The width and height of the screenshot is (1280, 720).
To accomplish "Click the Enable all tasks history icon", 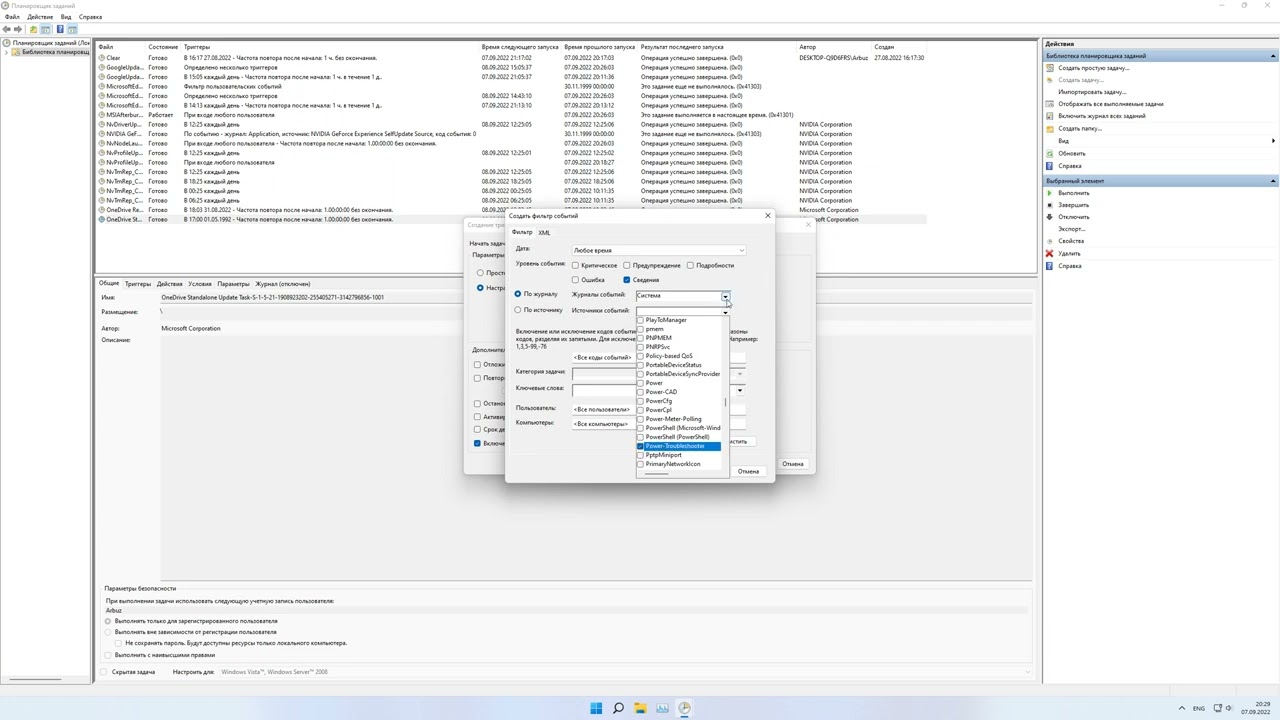I will pyautogui.click(x=1050, y=116).
